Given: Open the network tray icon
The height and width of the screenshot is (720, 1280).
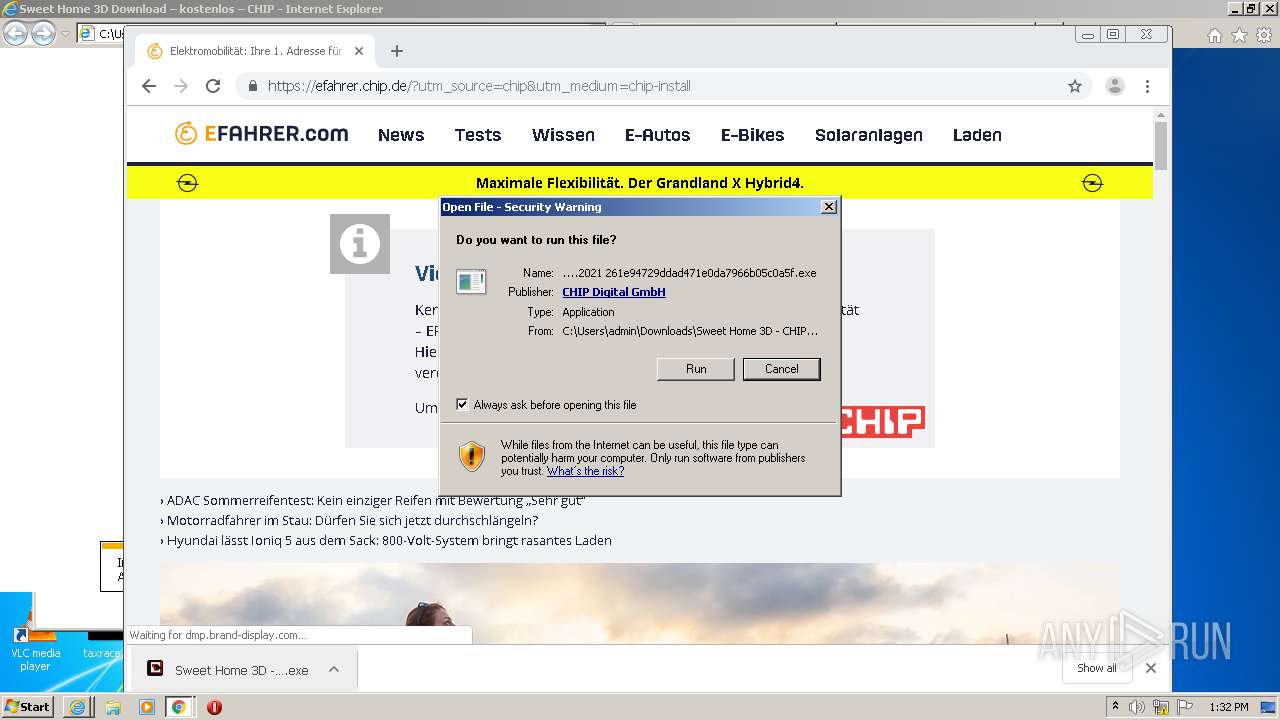Looking at the screenshot, I should click(x=1161, y=707).
